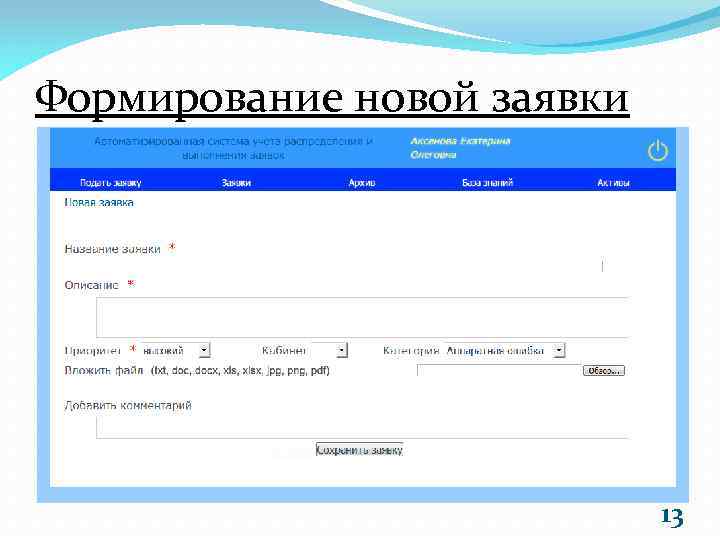This screenshot has width=720, height=540.
Task: Open the Подать заявку menu item
Action: [x=111, y=183]
